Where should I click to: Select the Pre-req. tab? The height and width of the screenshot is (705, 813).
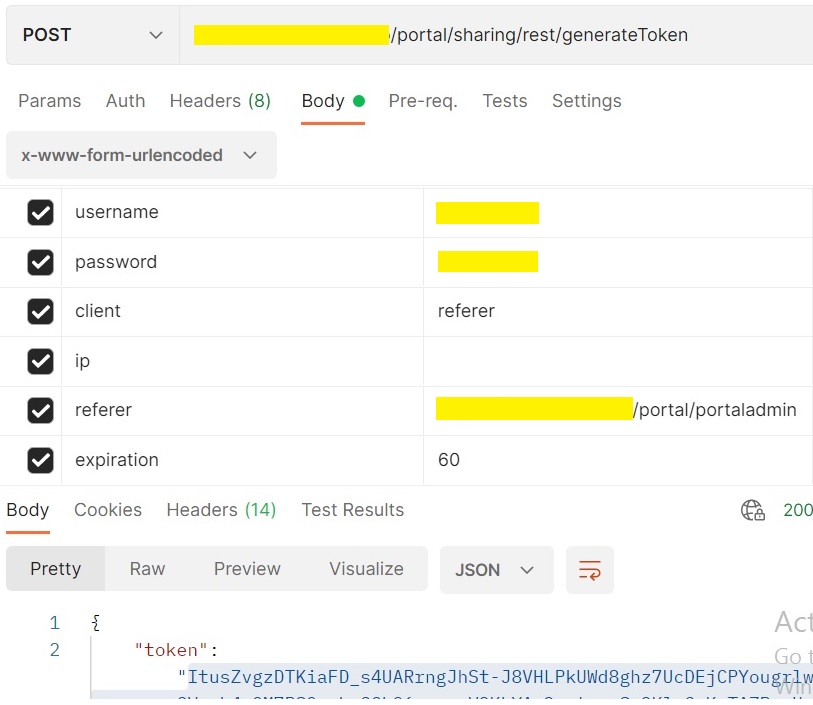tap(422, 101)
